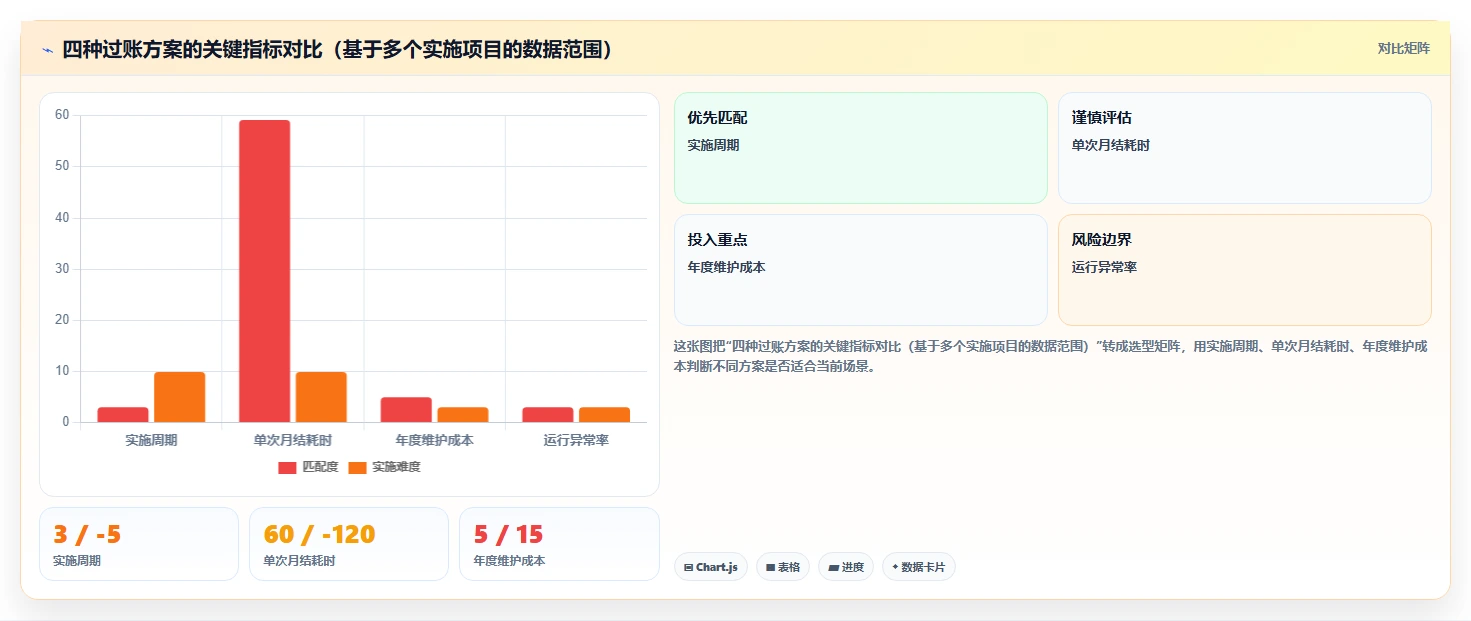Image resolution: width=1471 pixels, height=621 pixels.
Task: Click the Chart.js tag chip
Action: 711,567
